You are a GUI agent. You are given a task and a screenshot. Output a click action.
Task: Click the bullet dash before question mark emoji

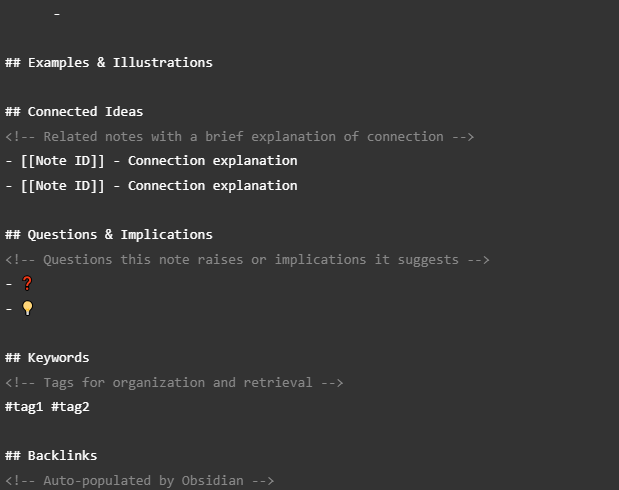(x=9, y=284)
